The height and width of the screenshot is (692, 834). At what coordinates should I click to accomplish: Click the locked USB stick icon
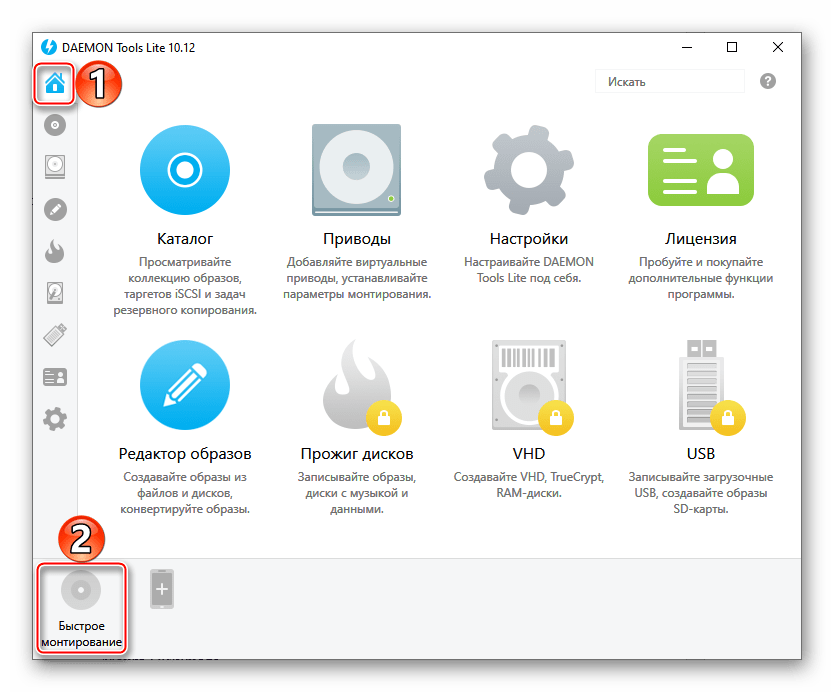(710, 386)
